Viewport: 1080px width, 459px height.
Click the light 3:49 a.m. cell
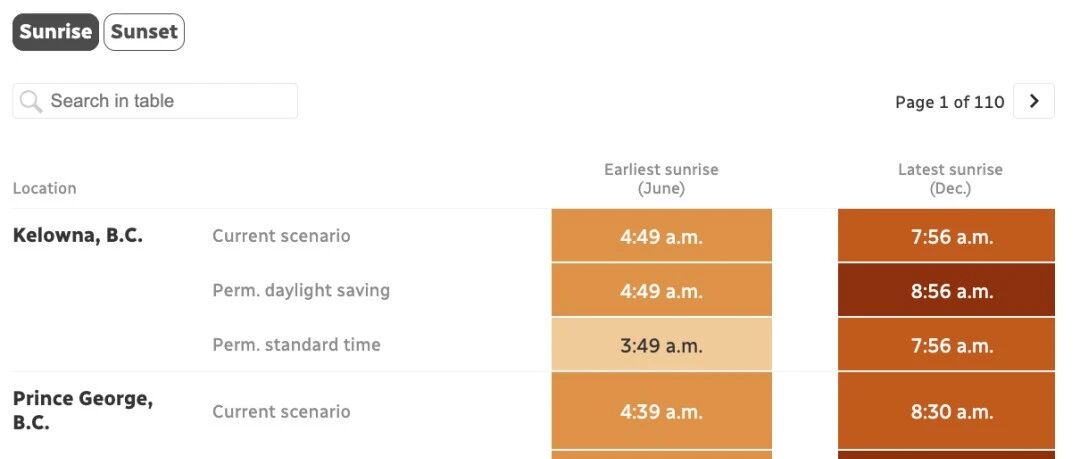point(661,345)
